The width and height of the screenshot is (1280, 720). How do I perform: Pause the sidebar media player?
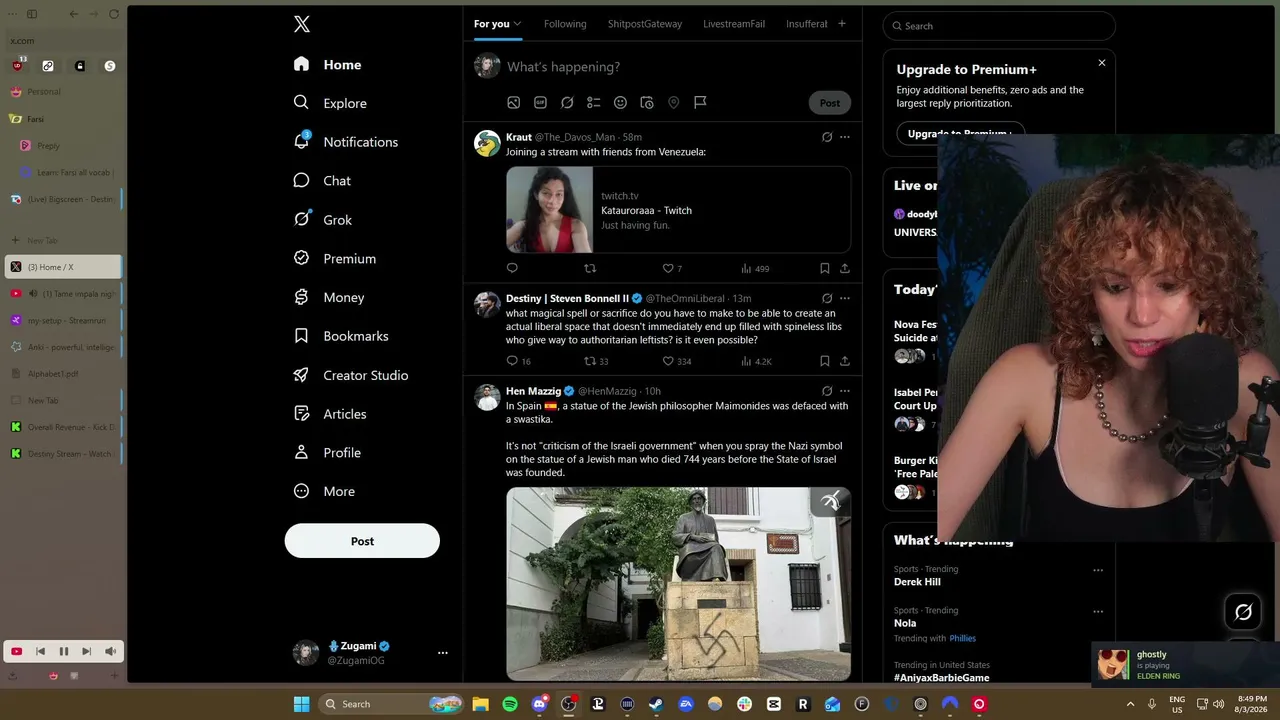[63, 651]
